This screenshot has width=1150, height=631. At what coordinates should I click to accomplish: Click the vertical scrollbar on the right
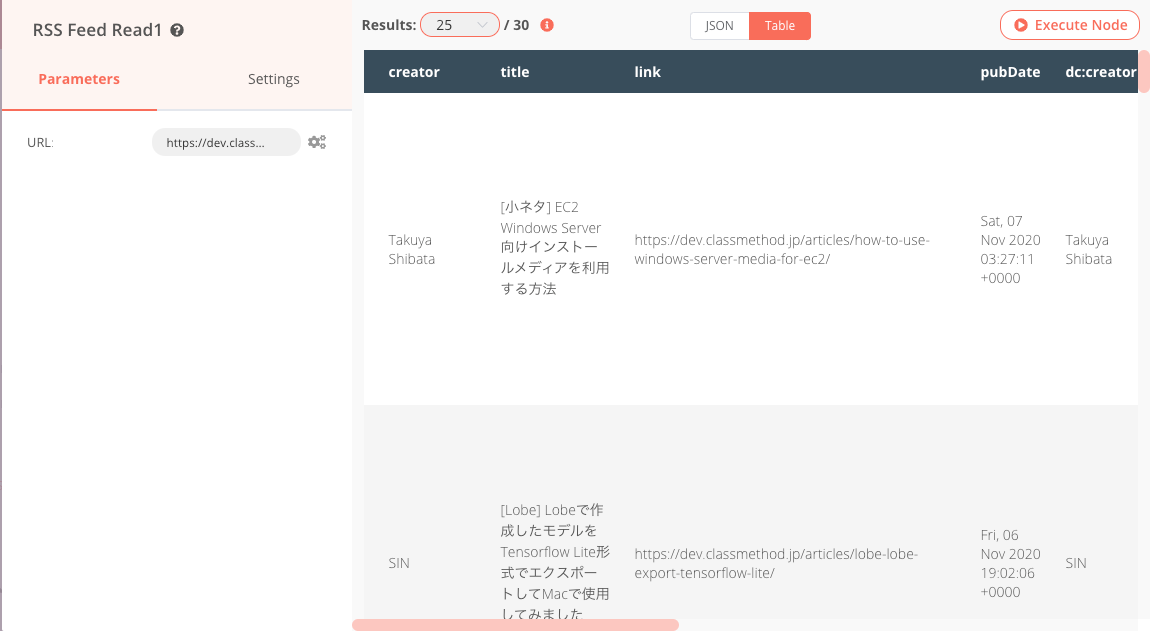point(1144,71)
